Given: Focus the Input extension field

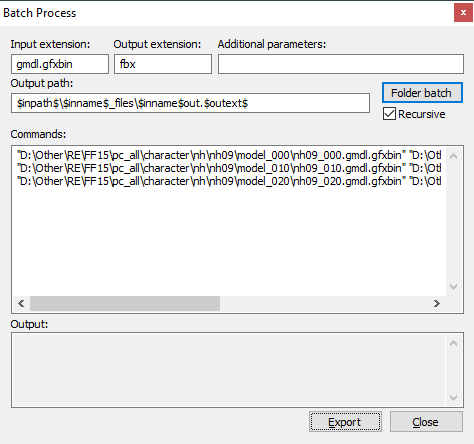Looking at the screenshot, I should [x=60, y=64].
